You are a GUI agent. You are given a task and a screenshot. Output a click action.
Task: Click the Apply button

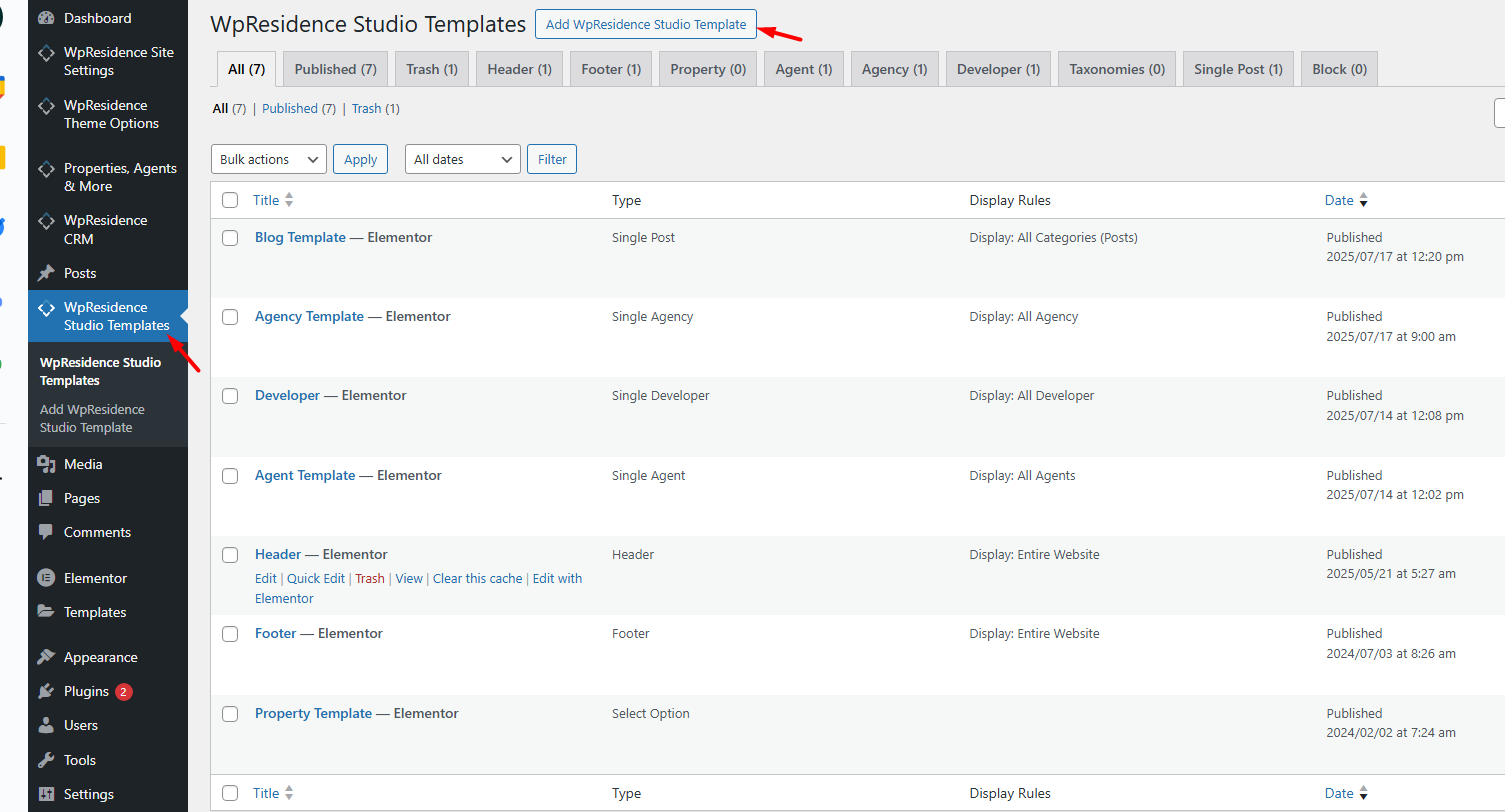(360, 159)
